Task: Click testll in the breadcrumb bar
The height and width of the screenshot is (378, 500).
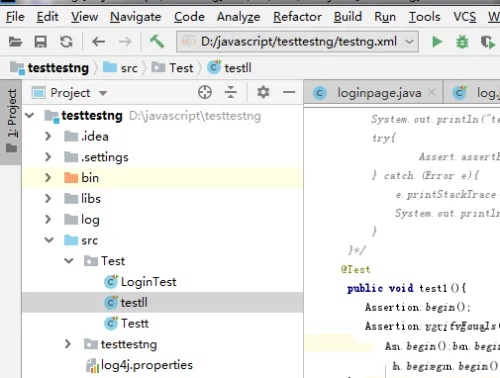Action: [x=229, y=68]
